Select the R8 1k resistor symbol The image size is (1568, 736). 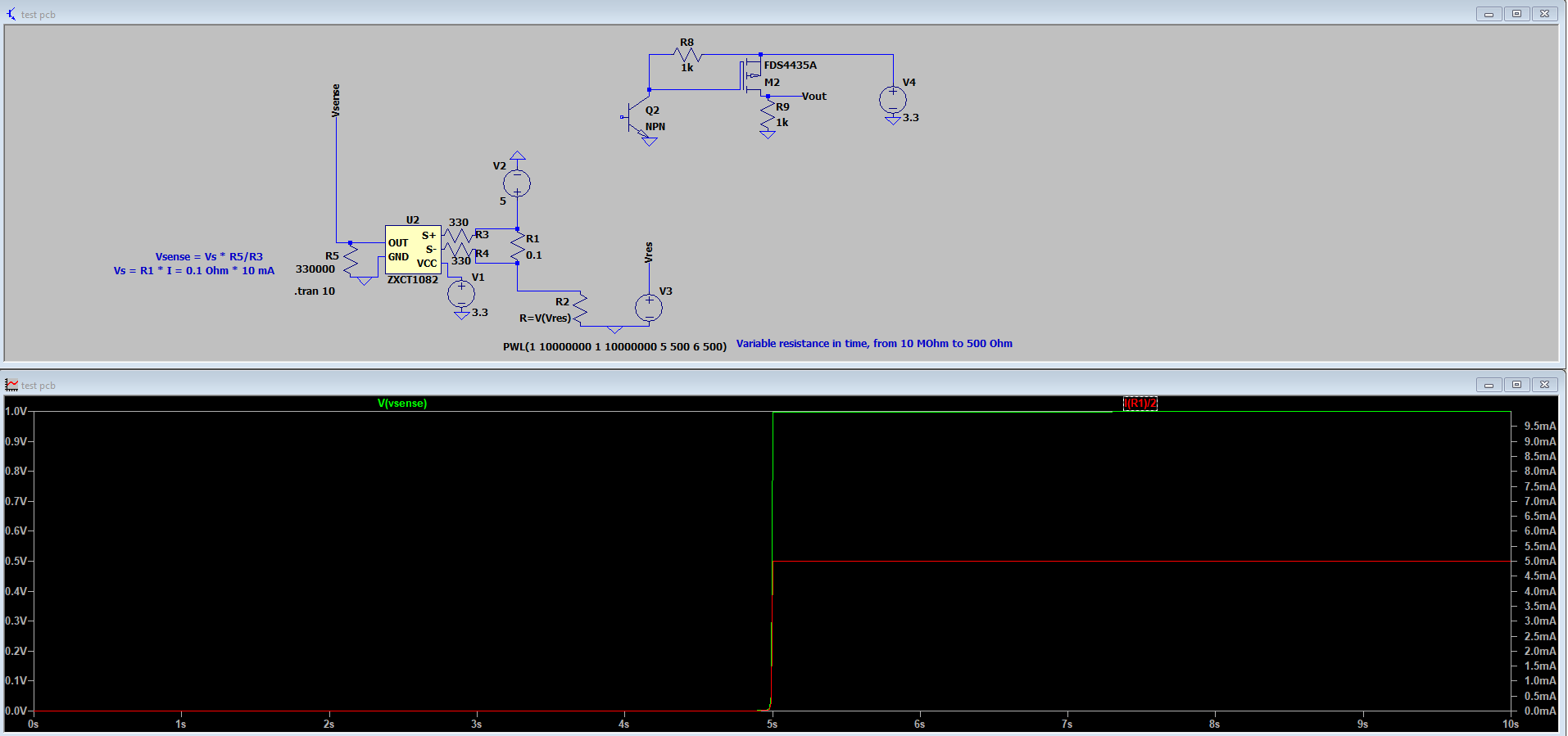coord(687,55)
